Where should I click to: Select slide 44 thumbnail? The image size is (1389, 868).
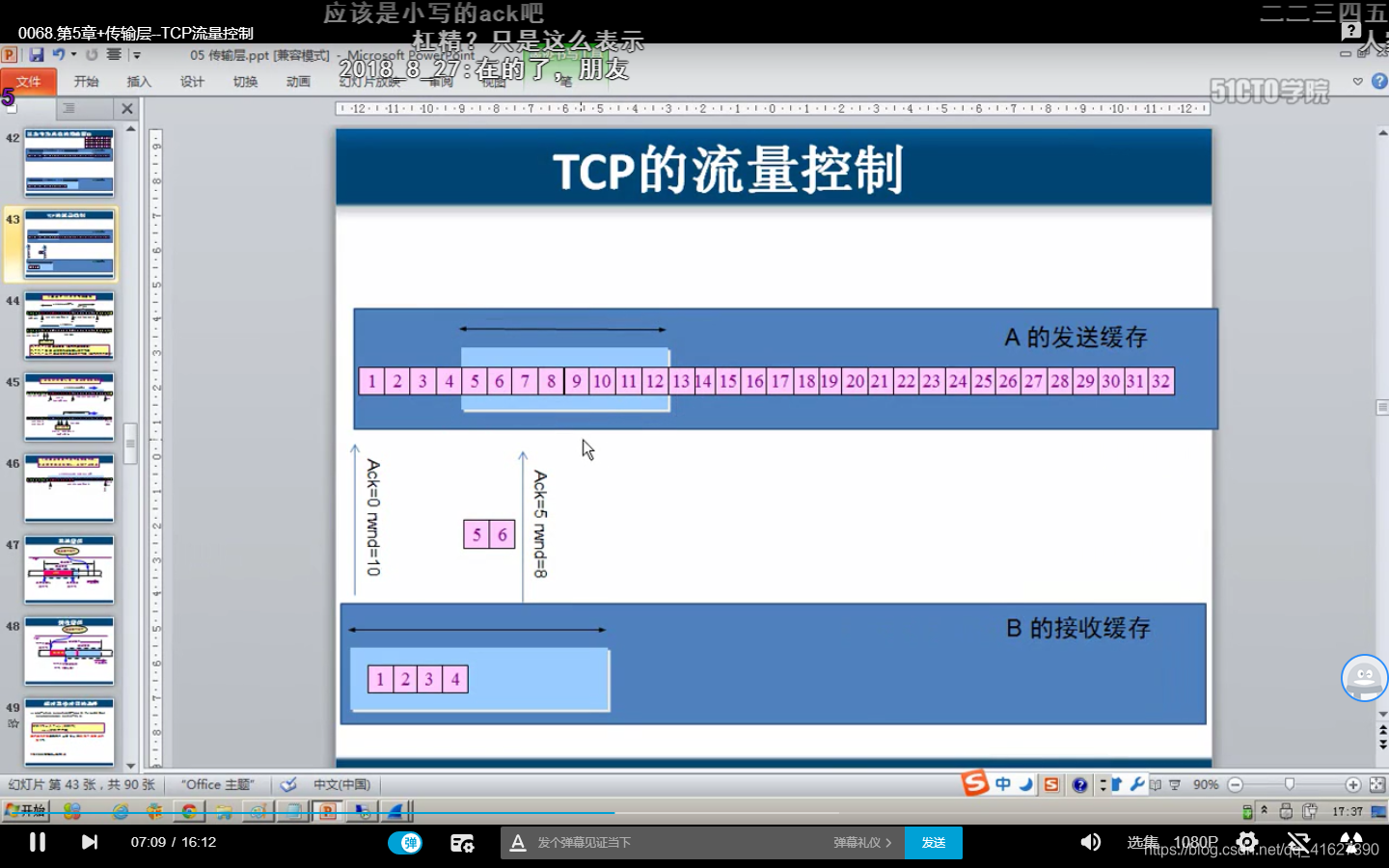click(x=69, y=325)
